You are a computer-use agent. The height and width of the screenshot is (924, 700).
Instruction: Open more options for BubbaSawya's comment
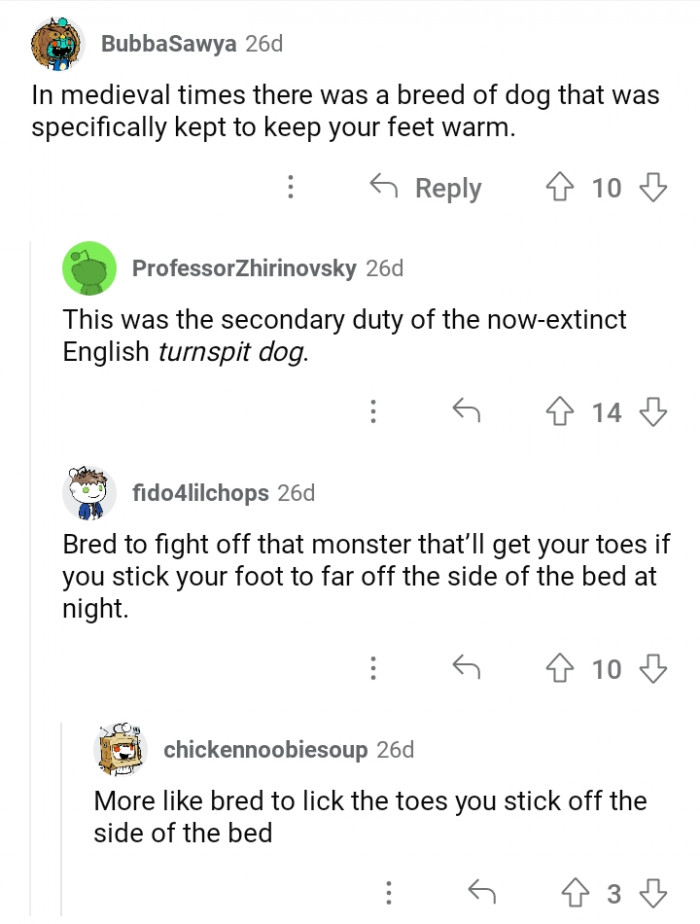pos(290,187)
